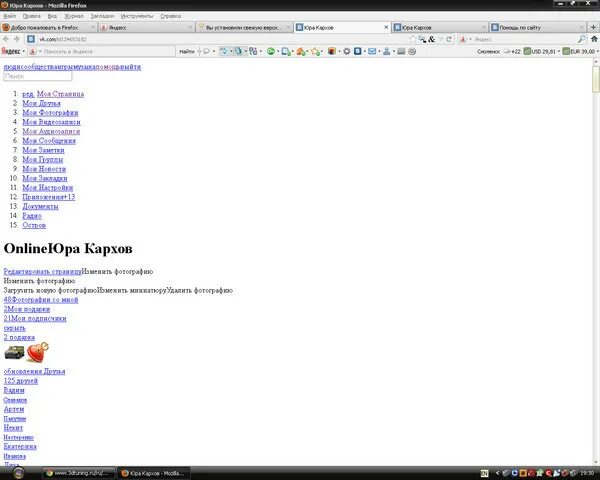Open the Журнал menu

pyautogui.click(x=74, y=16)
